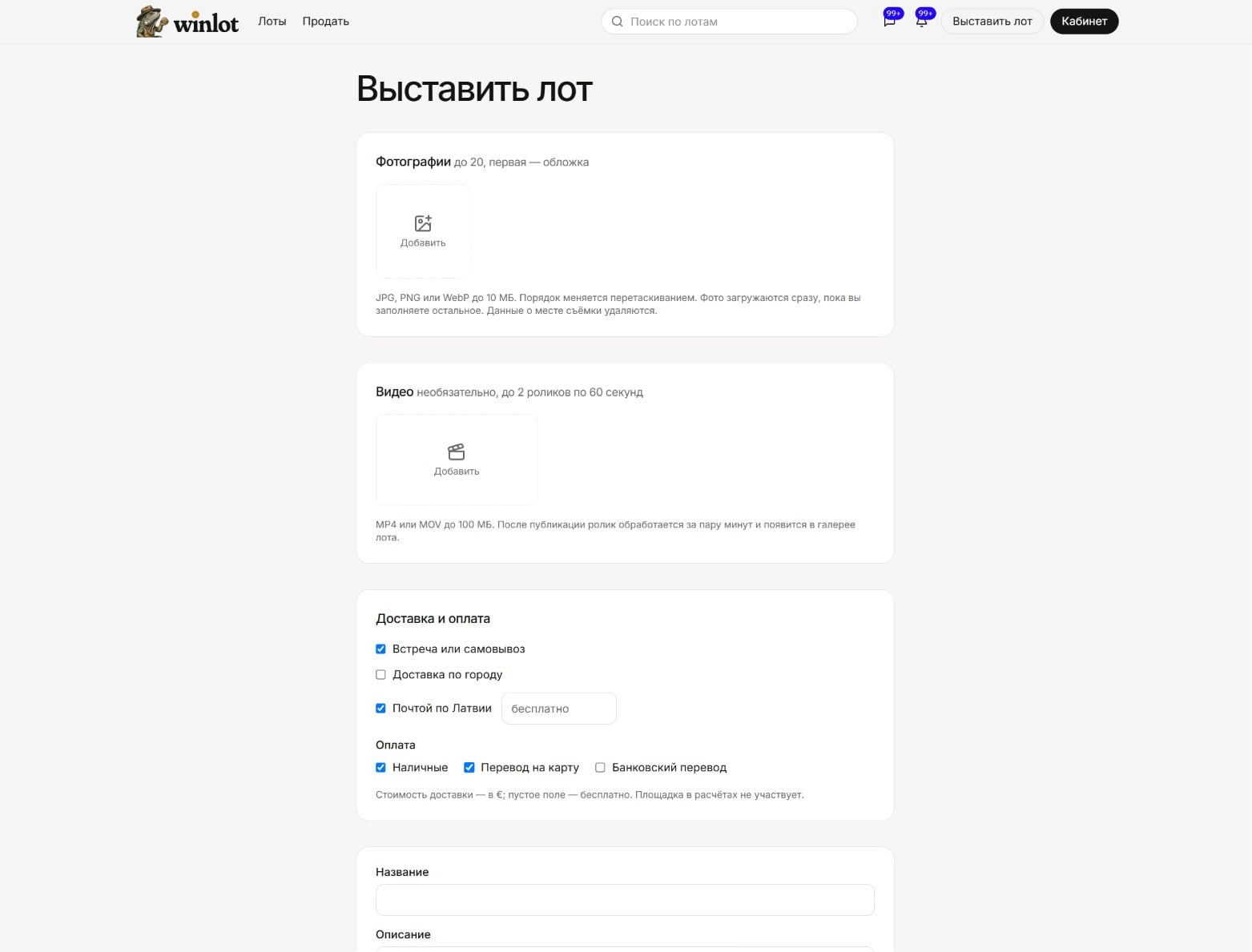The height and width of the screenshot is (952, 1252).
Task: Click the winlot logo
Action: 187,22
